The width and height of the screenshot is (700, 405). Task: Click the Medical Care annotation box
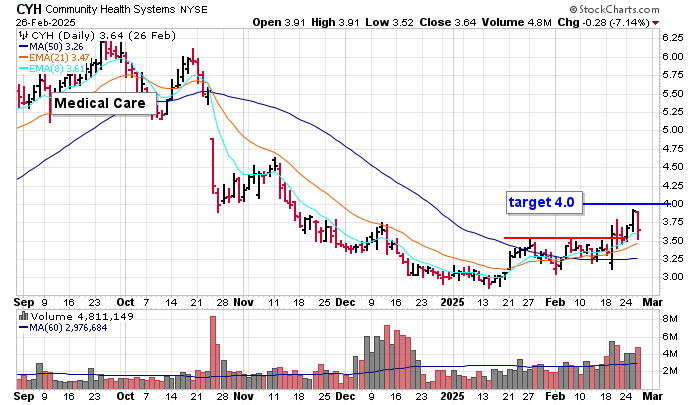coord(104,104)
